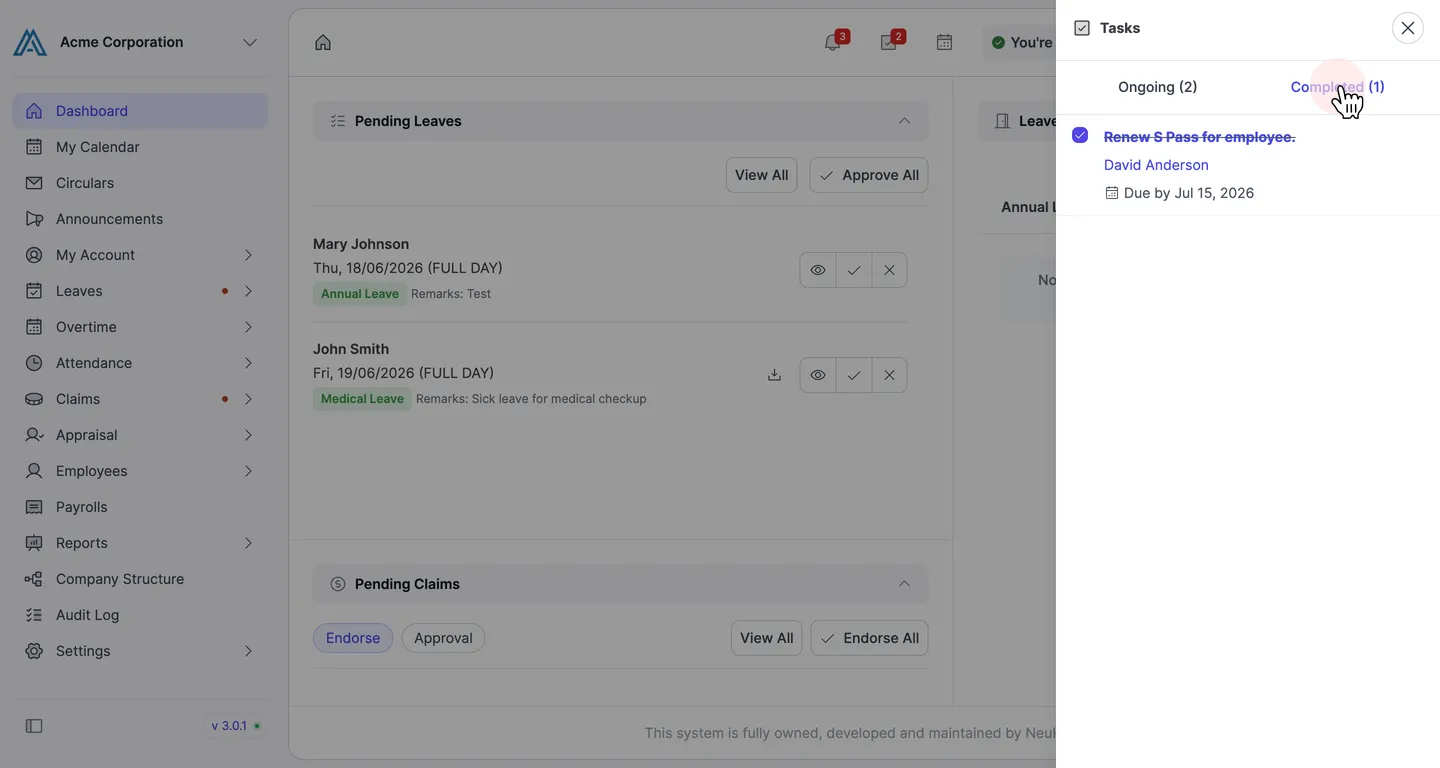Click the Pending Claims dollar icon
Image resolution: width=1440 pixels, height=768 pixels.
[x=338, y=584]
